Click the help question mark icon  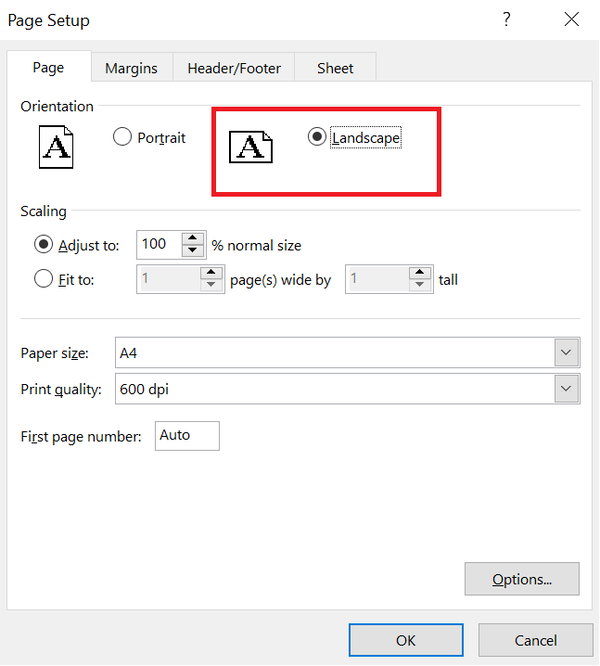coord(506,19)
